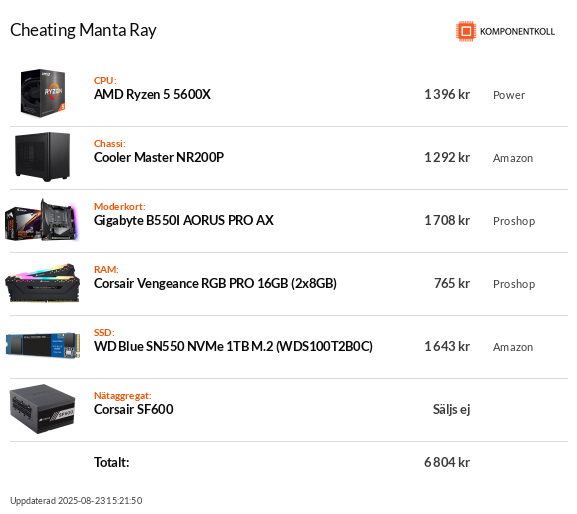Screen dimensions: 577x514
Task: Open Corsair Vengeance RGB PRO 16GB link
Action: (215, 283)
